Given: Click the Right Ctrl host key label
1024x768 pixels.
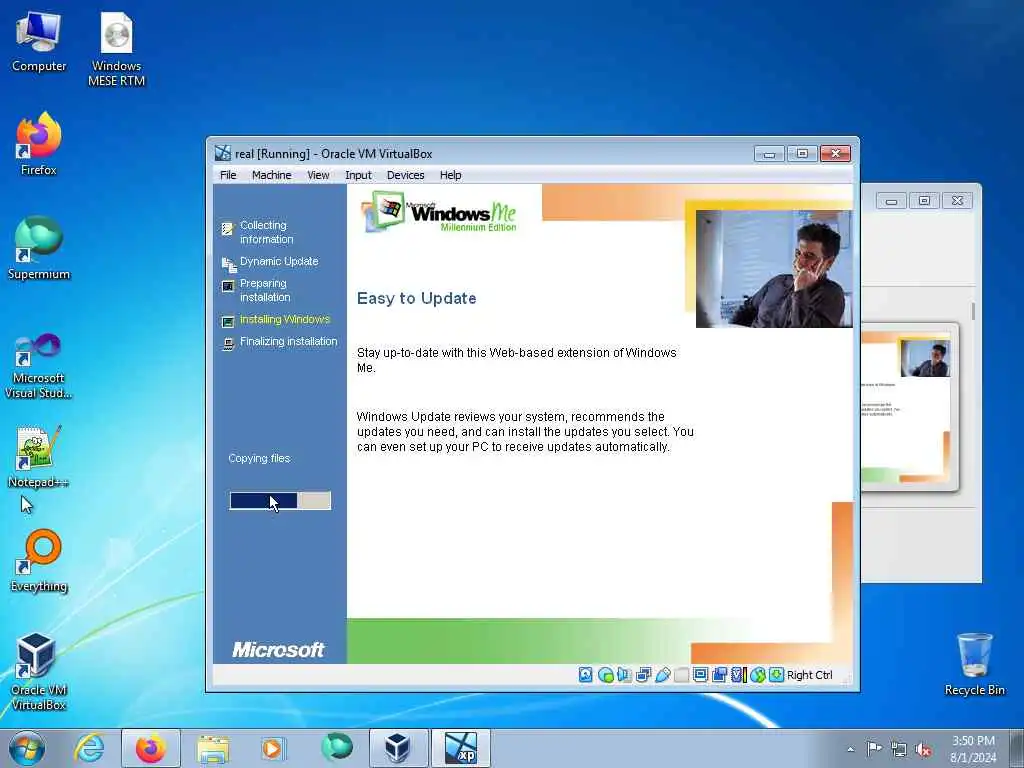Looking at the screenshot, I should (x=810, y=675).
